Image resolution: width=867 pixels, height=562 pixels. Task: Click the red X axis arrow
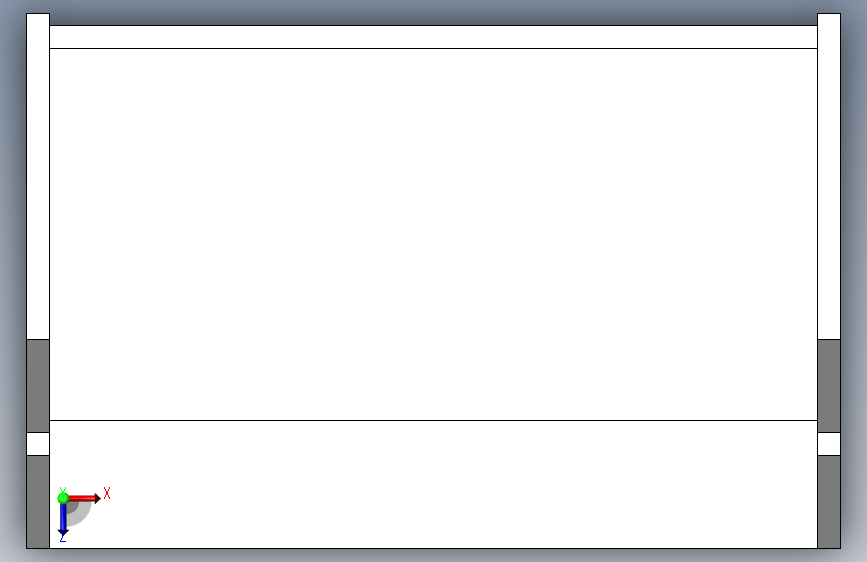point(84,498)
